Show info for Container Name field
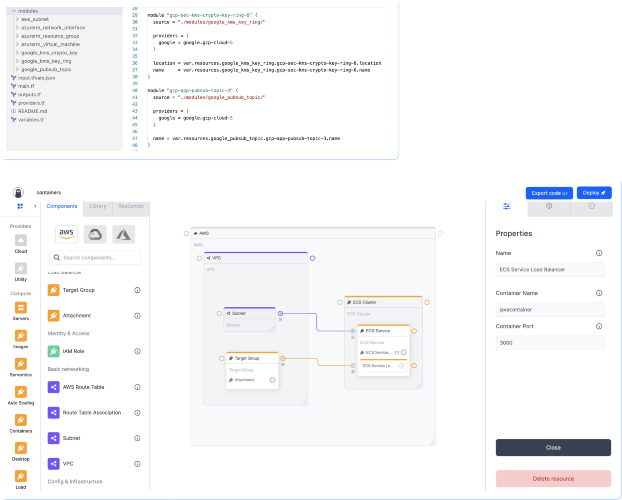 click(x=599, y=293)
